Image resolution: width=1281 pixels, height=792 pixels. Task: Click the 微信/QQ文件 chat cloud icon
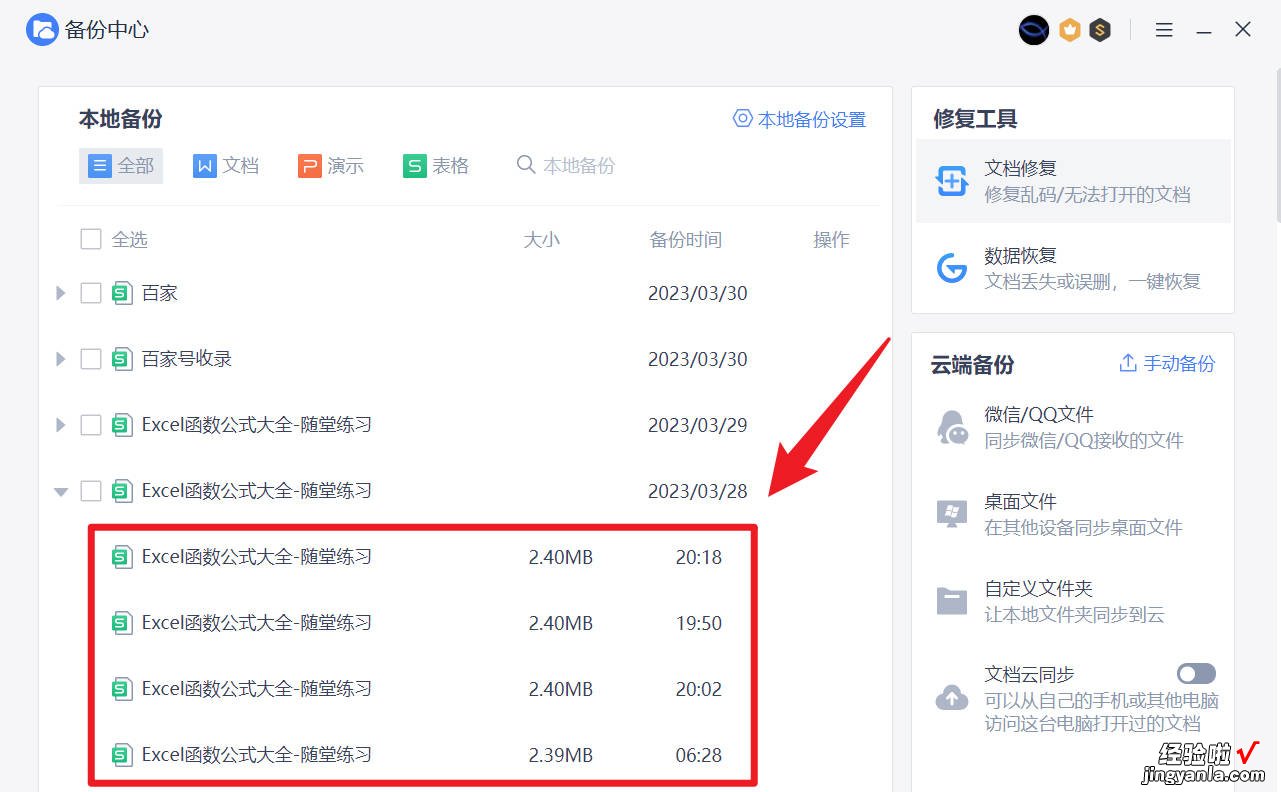tap(951, 427)
